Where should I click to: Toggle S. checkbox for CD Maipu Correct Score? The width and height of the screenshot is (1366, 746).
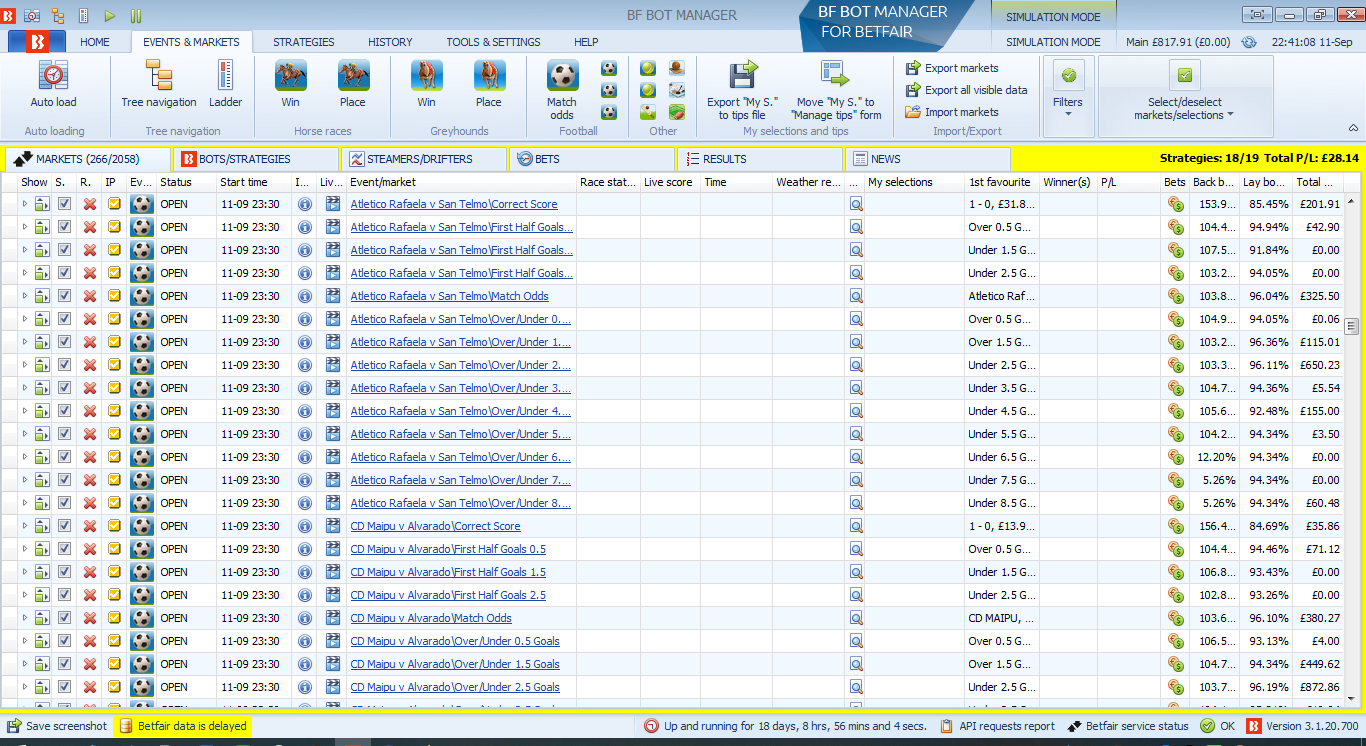(x=64, y=526)
